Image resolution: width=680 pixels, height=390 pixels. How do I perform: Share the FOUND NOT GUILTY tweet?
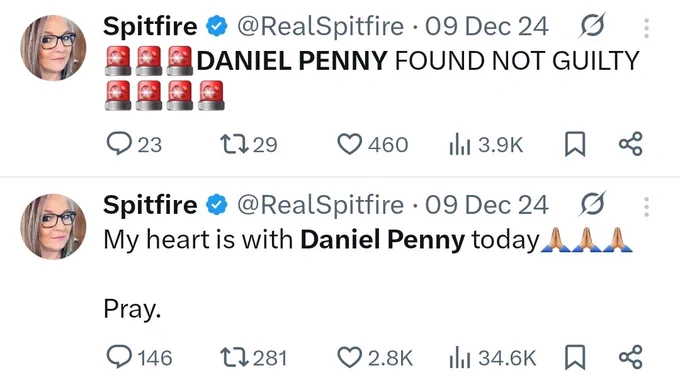tap(631, 144)
